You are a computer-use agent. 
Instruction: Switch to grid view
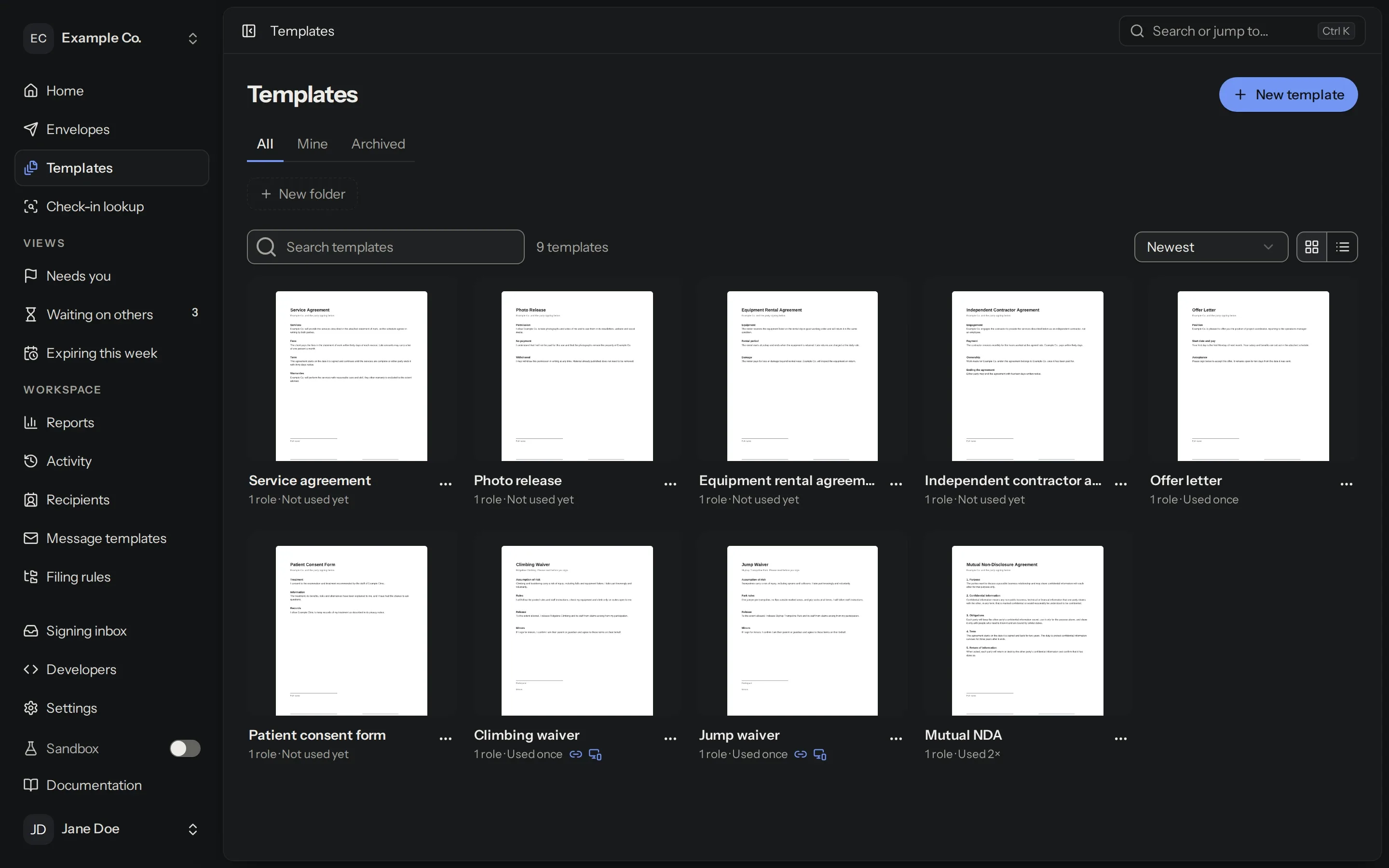1311,247
